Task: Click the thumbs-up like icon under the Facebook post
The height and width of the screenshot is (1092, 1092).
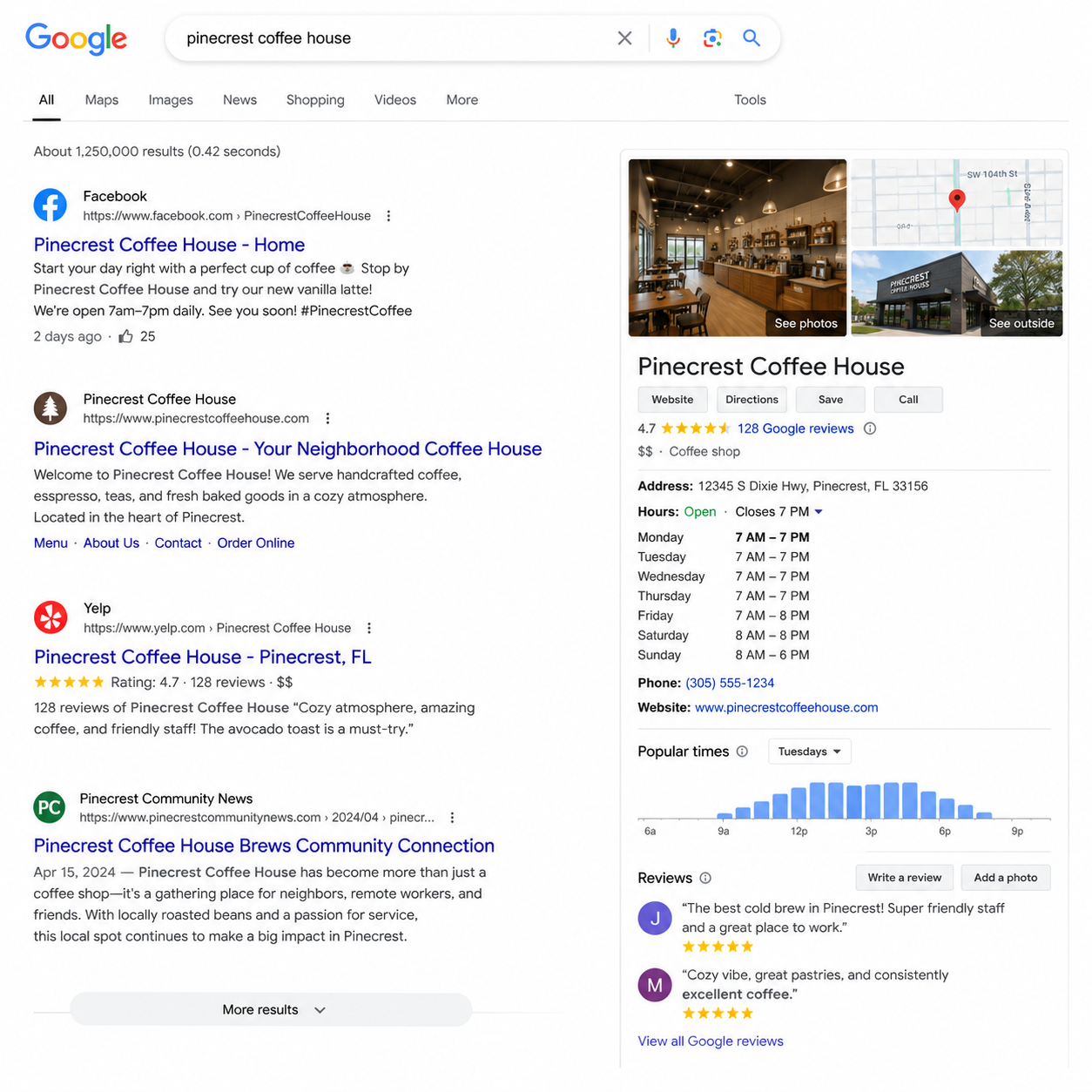Action: click(x=126, y=336)
